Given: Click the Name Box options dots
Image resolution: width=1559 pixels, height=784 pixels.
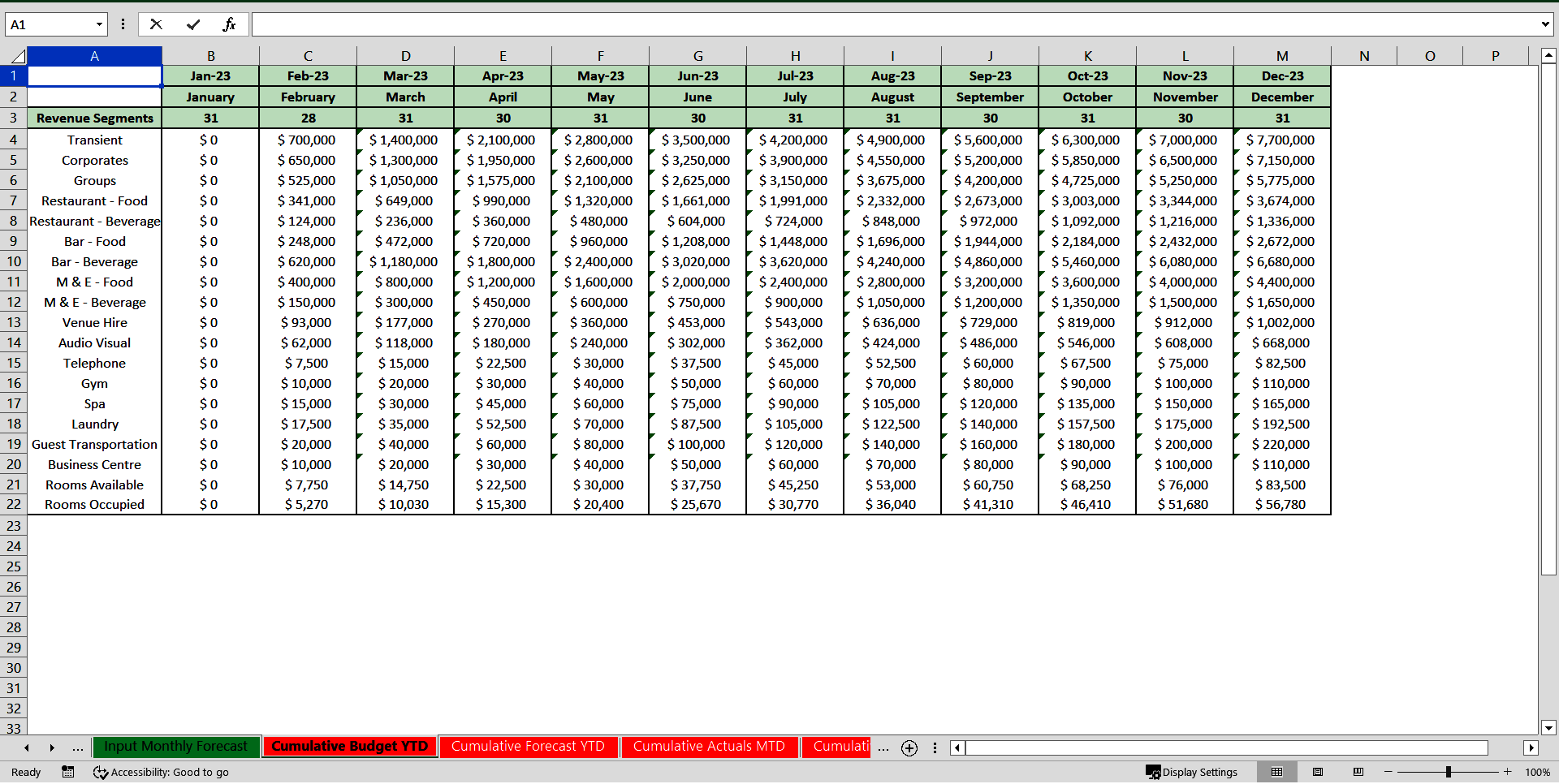Looking at the screenshot, I should pyautogui.click(x=123, y=24).
